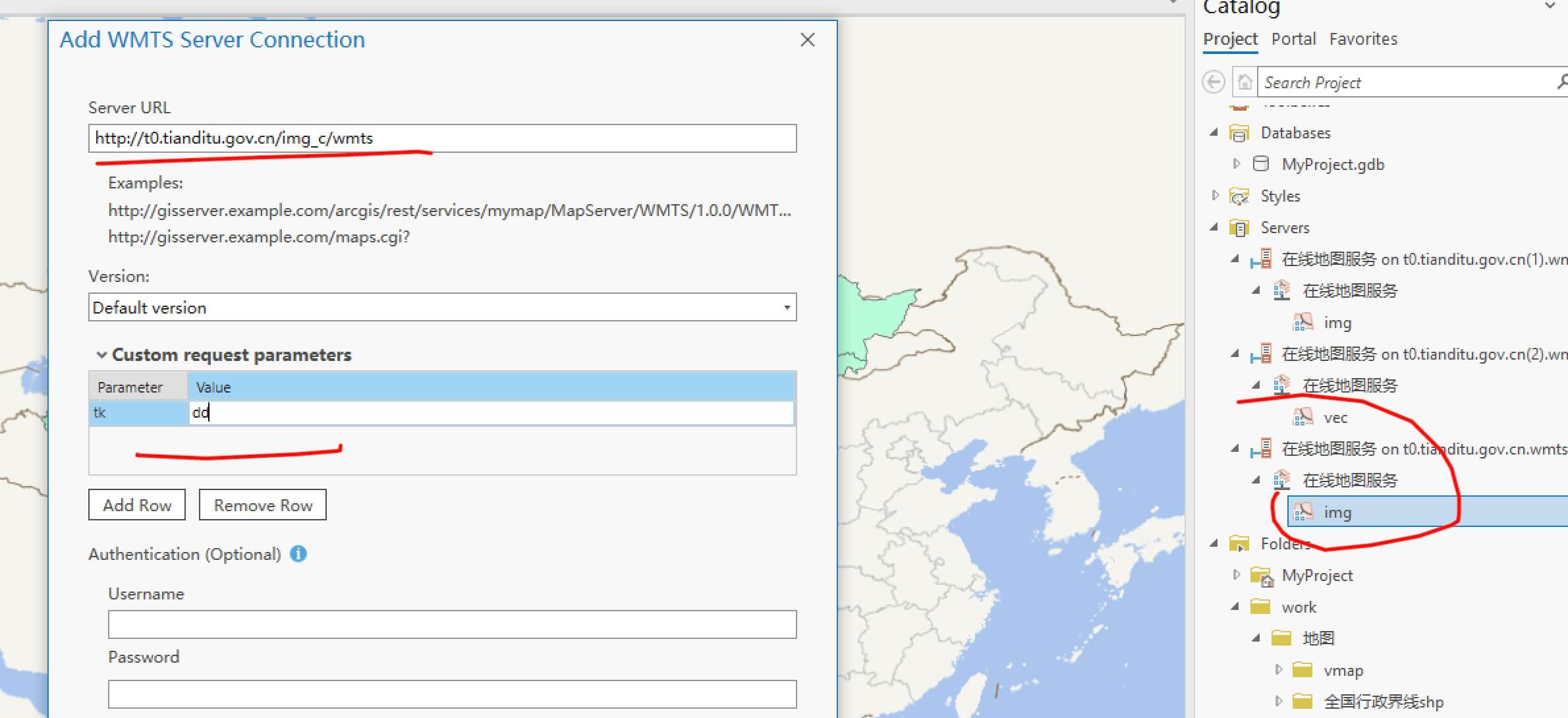1568x718 pixels.
Task: Click the Databases icon in Catalog panel
Action: (x=1241, y=133)
